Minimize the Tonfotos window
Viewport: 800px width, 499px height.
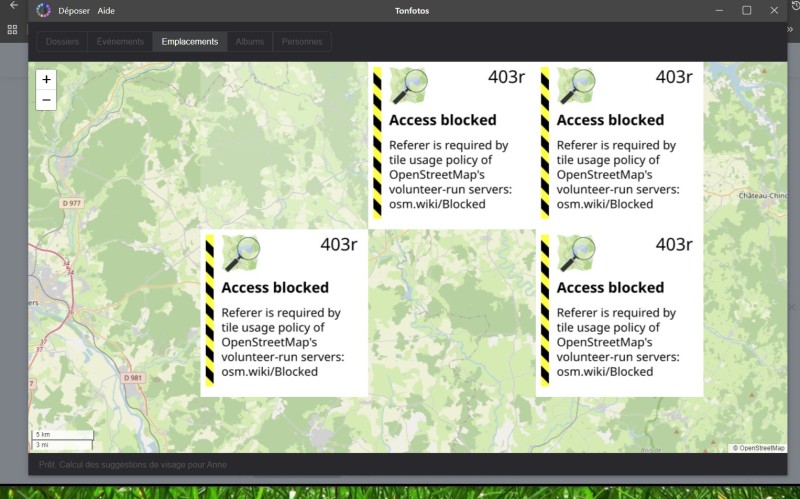[x=719, y=10]
